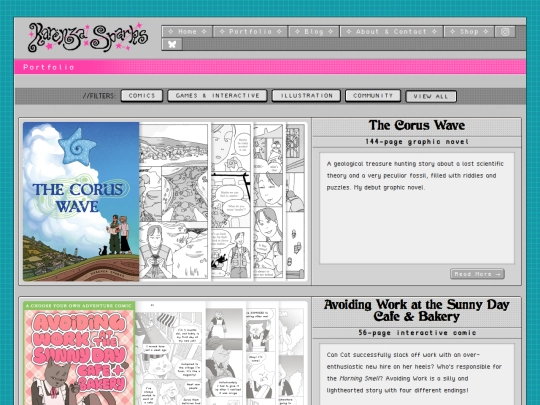Click the '144-page graphic novel' subtitle
Image resolution: width=540 pixels, height=405 pixels.
pos(417,142)
